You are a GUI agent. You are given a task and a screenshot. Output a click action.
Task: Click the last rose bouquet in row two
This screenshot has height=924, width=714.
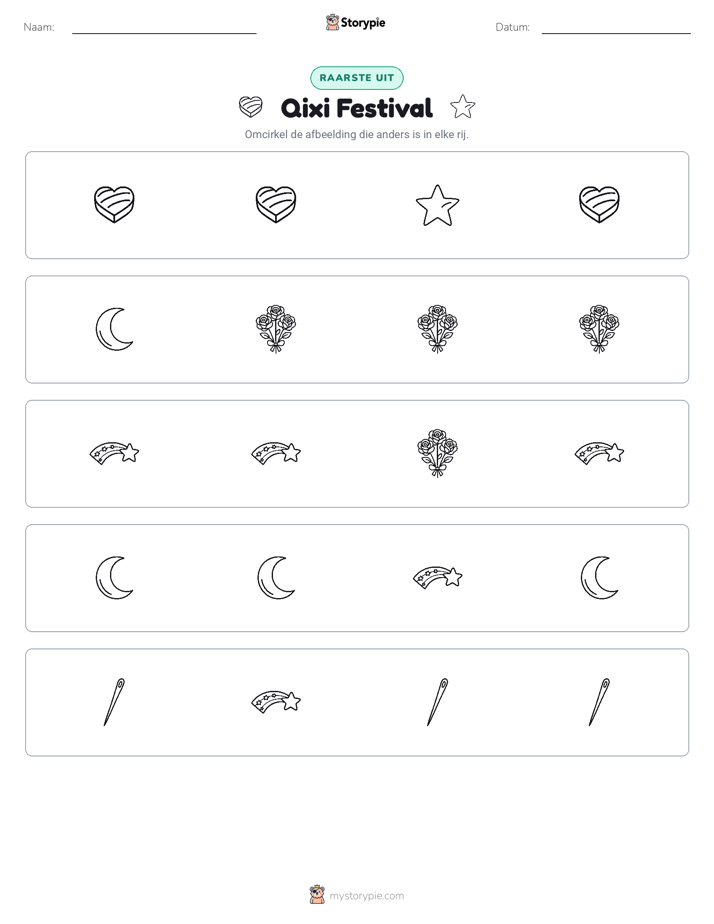(599, 329)
